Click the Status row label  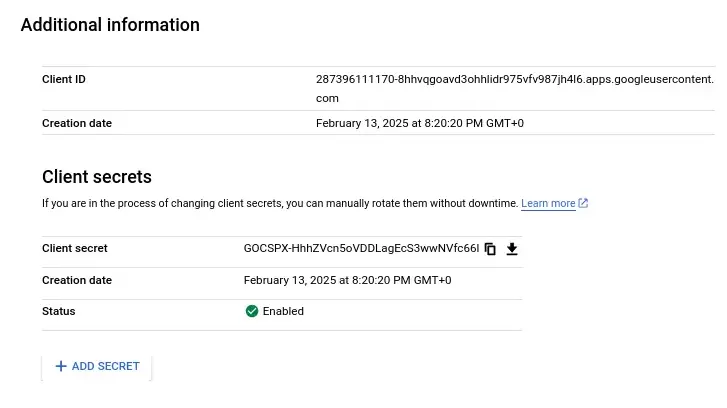point(58,311)
